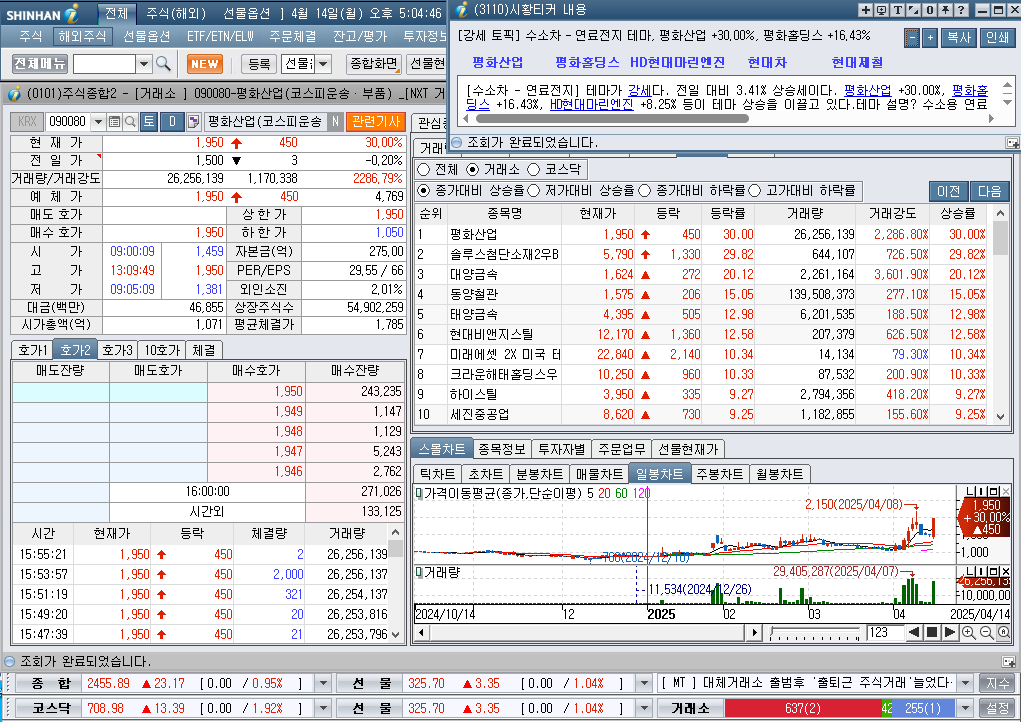The width and height of the screenshot is (1021, 722).
Task: Go to next ranking page with 다음
Action: click(990, 191)
